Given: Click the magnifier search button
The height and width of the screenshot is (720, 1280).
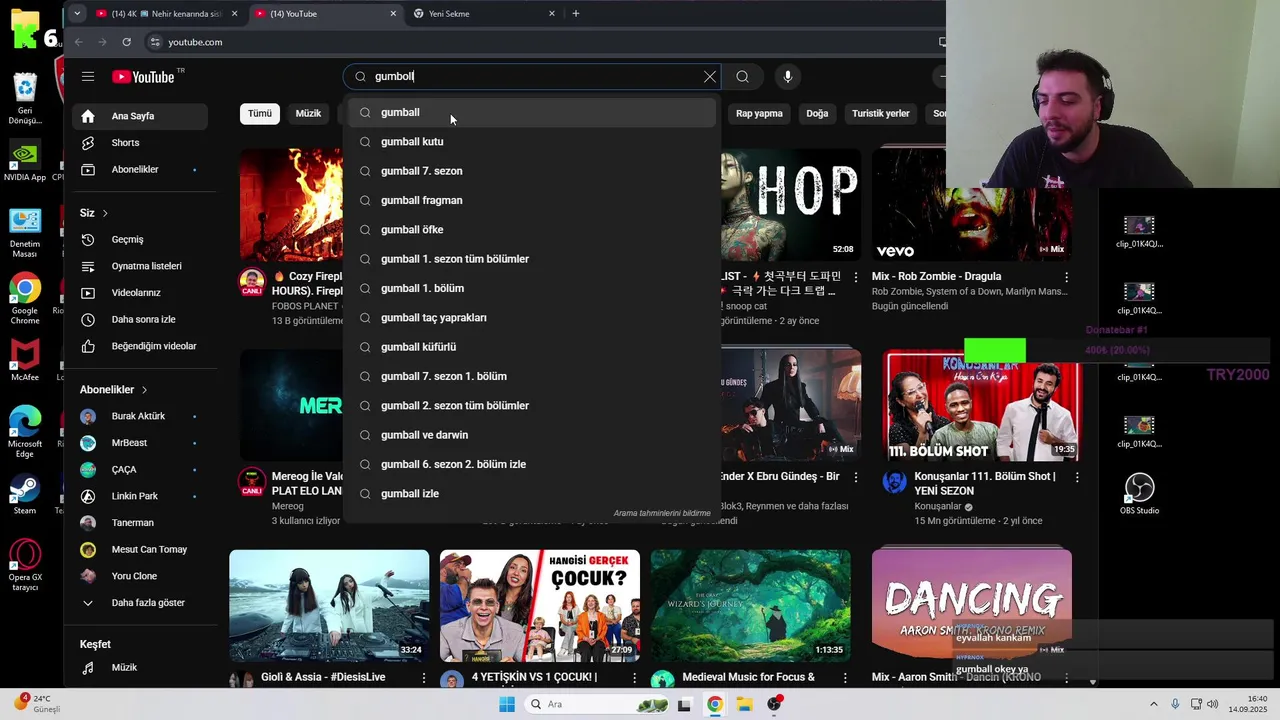Looking at the screenshot, I should point(742,77).
